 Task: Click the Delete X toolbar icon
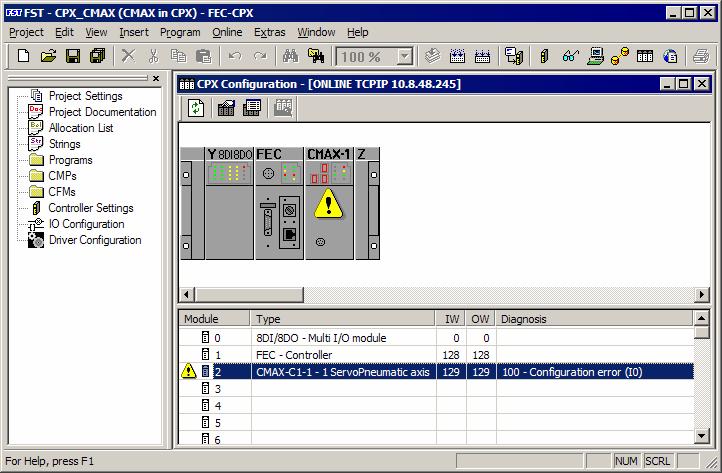(x=128, y=56)
